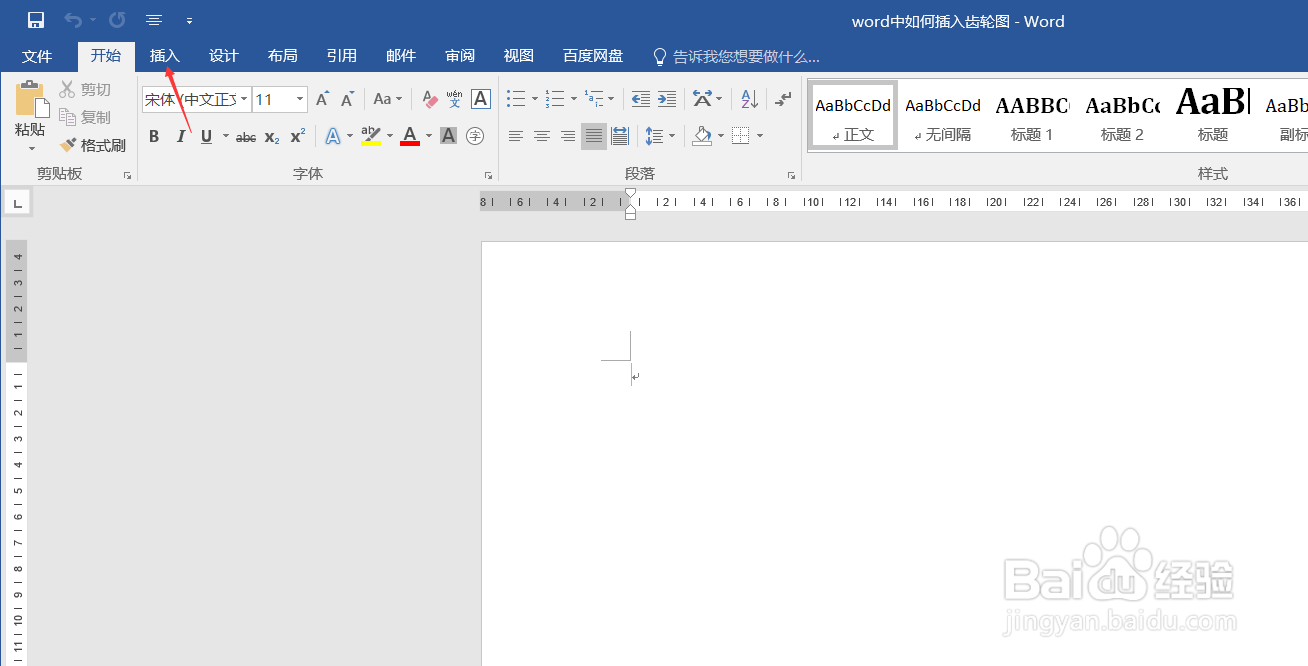Align text to the right
The height and width of the screenshot is (666, 1308).
tap(568, 136)
